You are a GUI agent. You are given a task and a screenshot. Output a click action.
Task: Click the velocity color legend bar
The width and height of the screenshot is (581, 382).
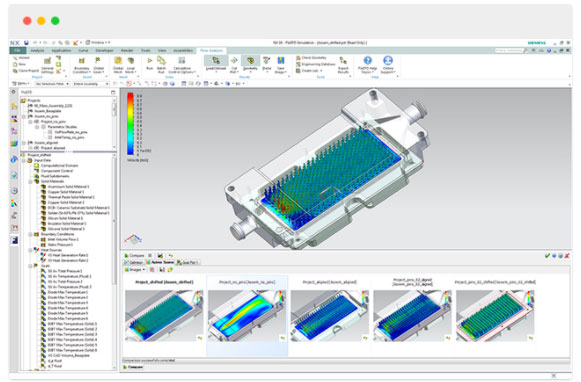(130, 124)
